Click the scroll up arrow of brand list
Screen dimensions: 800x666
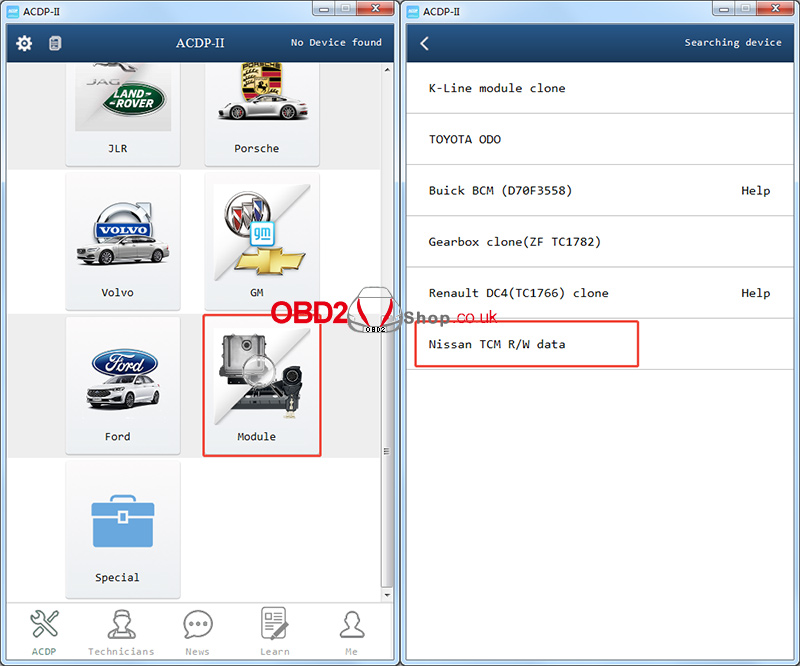[x=387, y=69]
